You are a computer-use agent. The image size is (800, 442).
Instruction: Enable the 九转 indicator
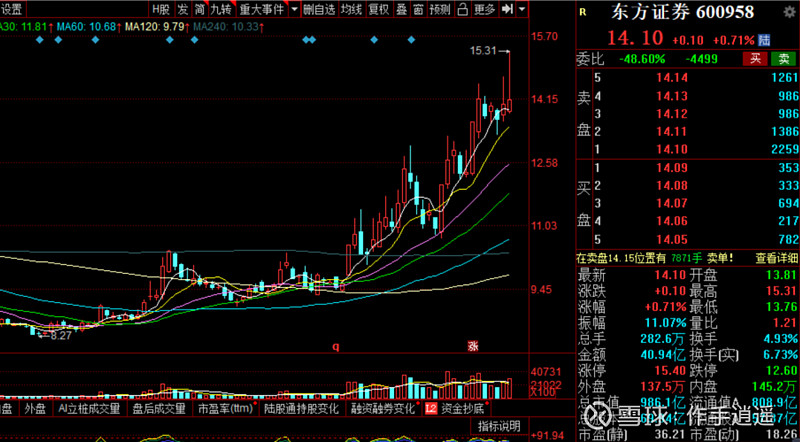click(221, 9)
